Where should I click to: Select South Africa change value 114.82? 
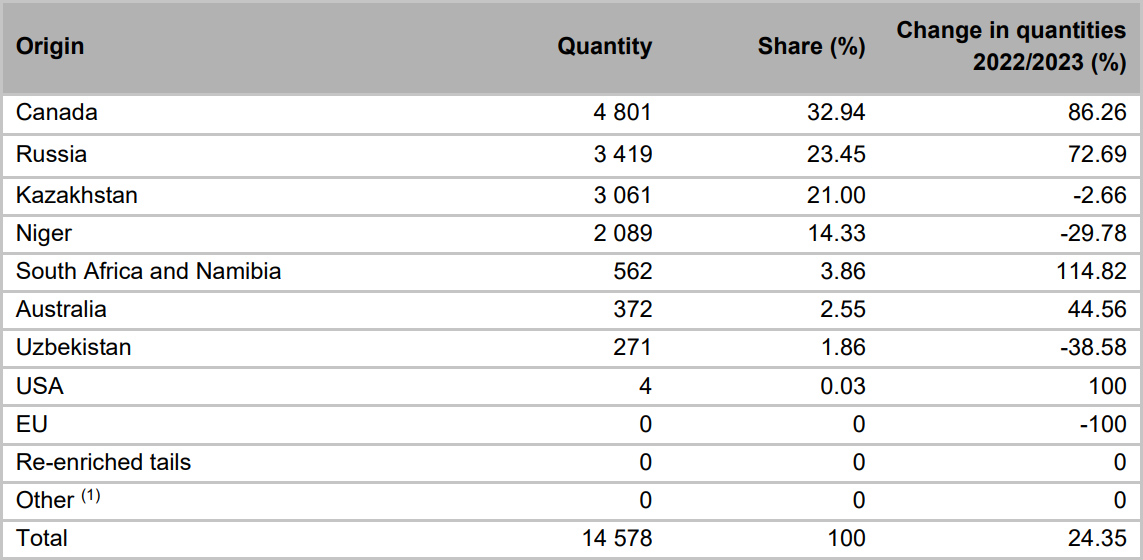point(1090,271)
